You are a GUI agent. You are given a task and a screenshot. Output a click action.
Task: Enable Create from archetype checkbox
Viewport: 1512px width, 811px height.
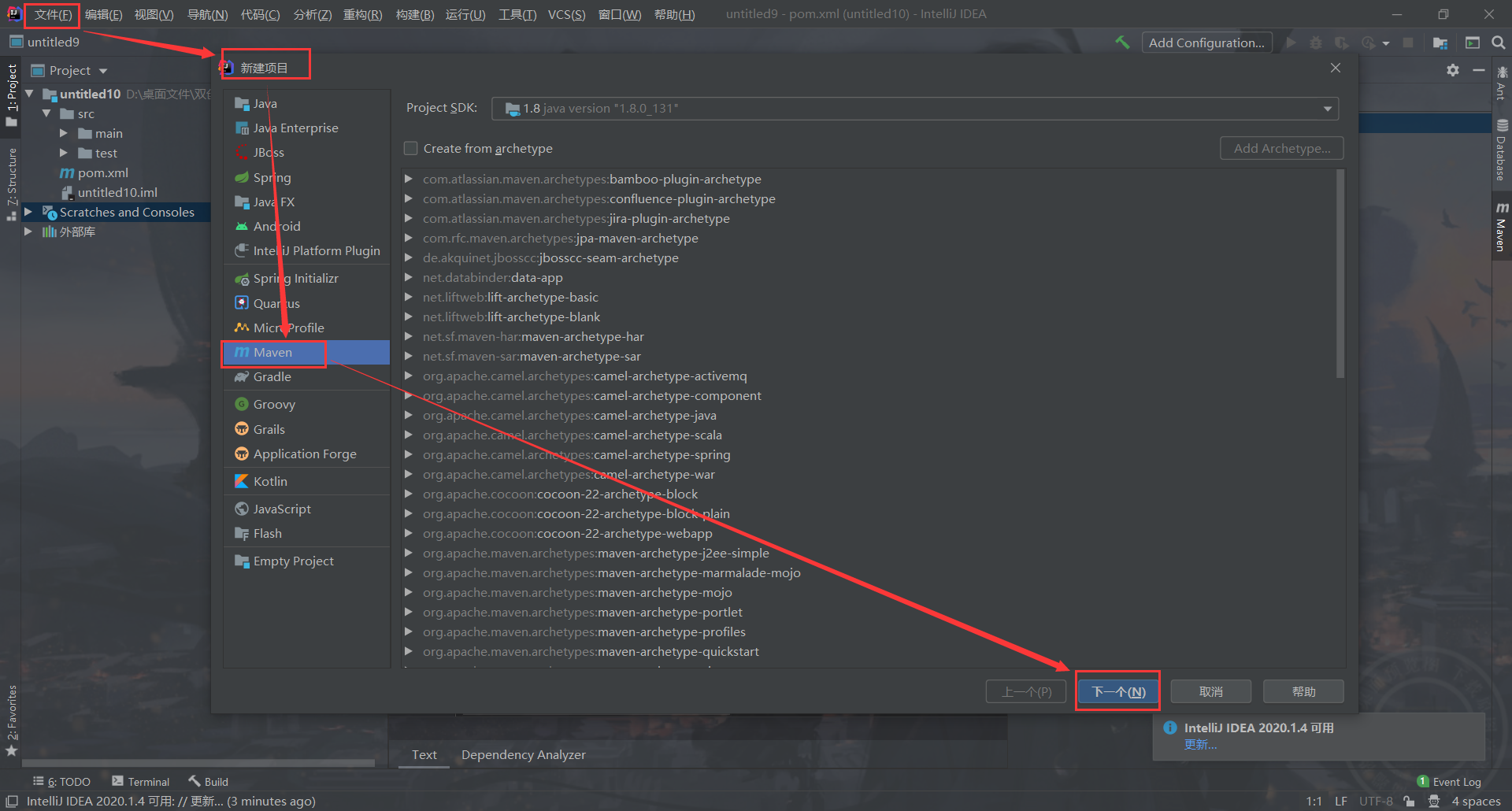tap(410, 148)
